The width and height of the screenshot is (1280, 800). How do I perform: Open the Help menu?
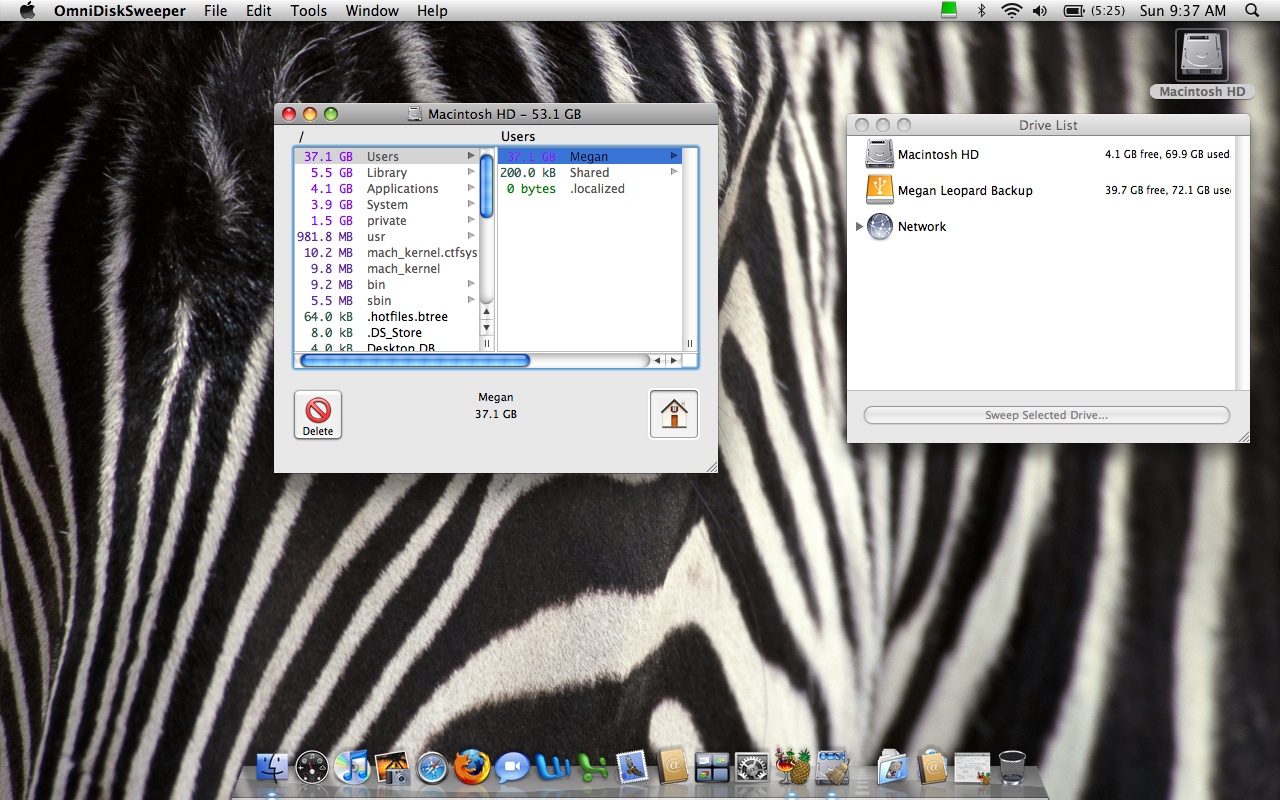pos(432,11)
